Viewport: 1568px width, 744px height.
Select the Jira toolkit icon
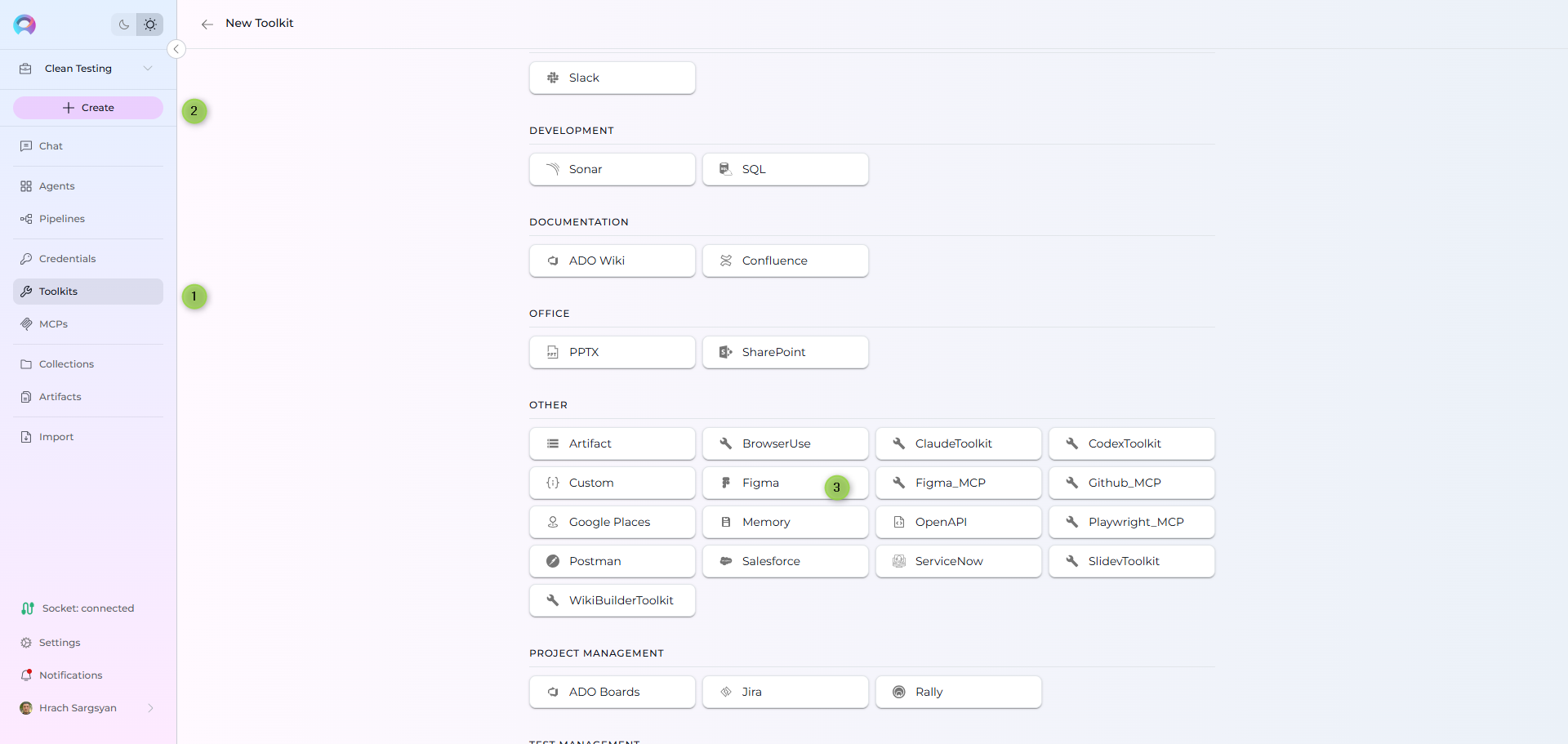[x=725, y=692]
